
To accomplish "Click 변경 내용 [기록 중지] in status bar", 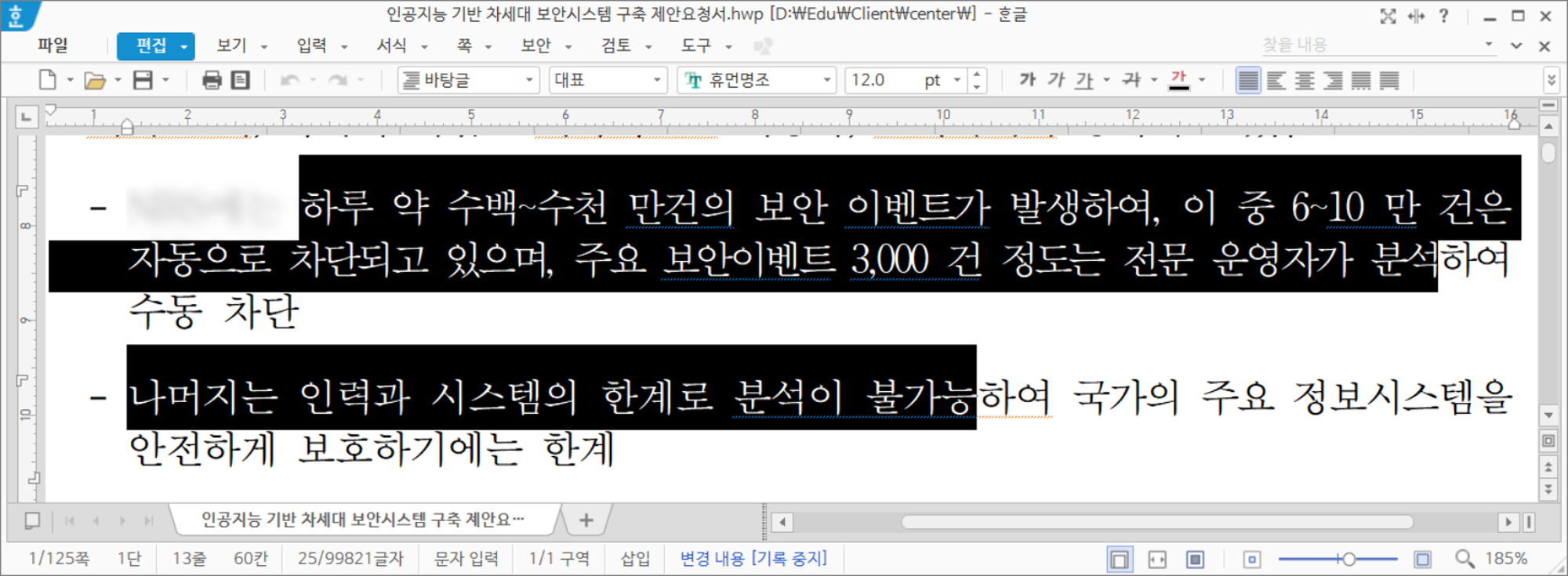I will click(x=753, y=558).
